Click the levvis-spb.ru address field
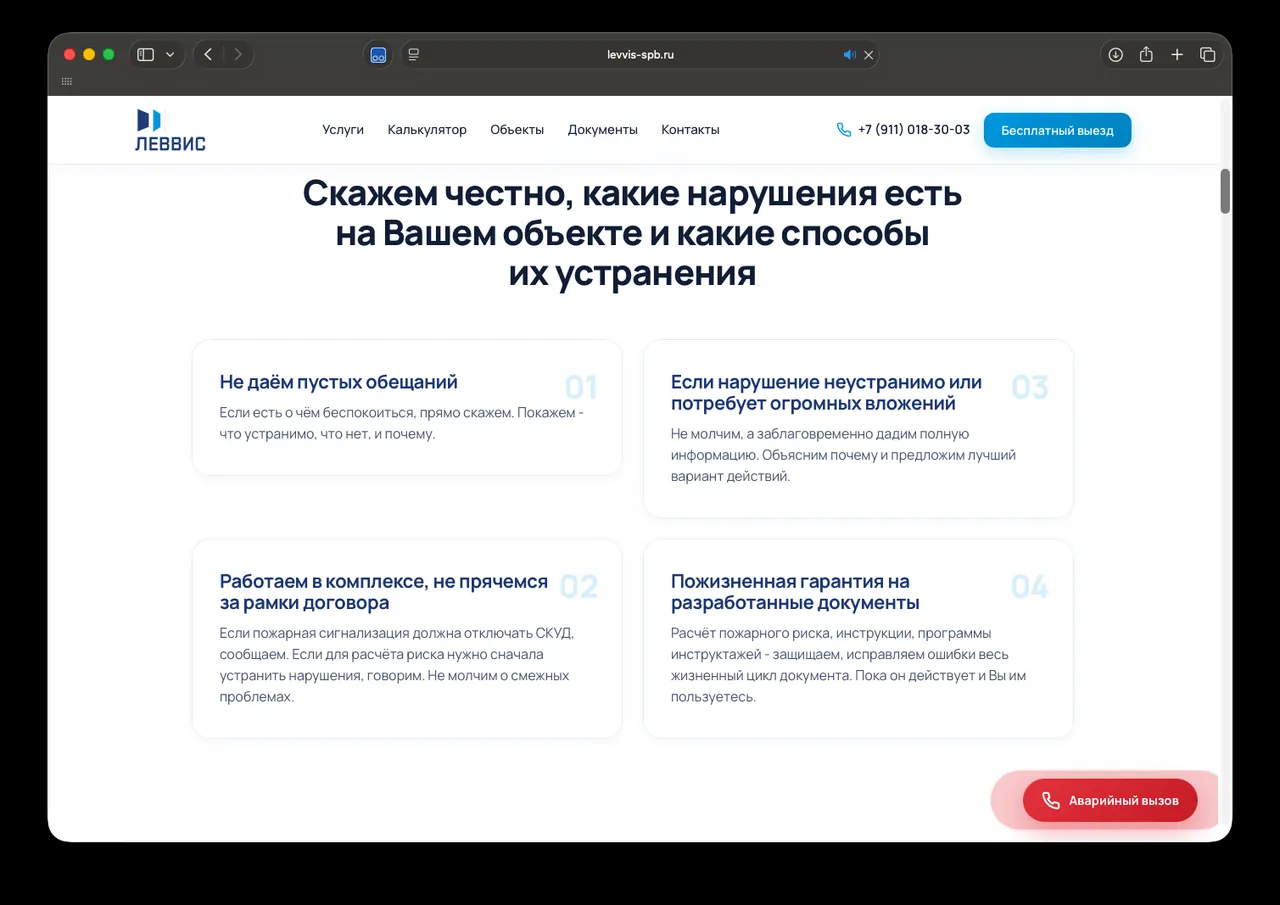 640,55
